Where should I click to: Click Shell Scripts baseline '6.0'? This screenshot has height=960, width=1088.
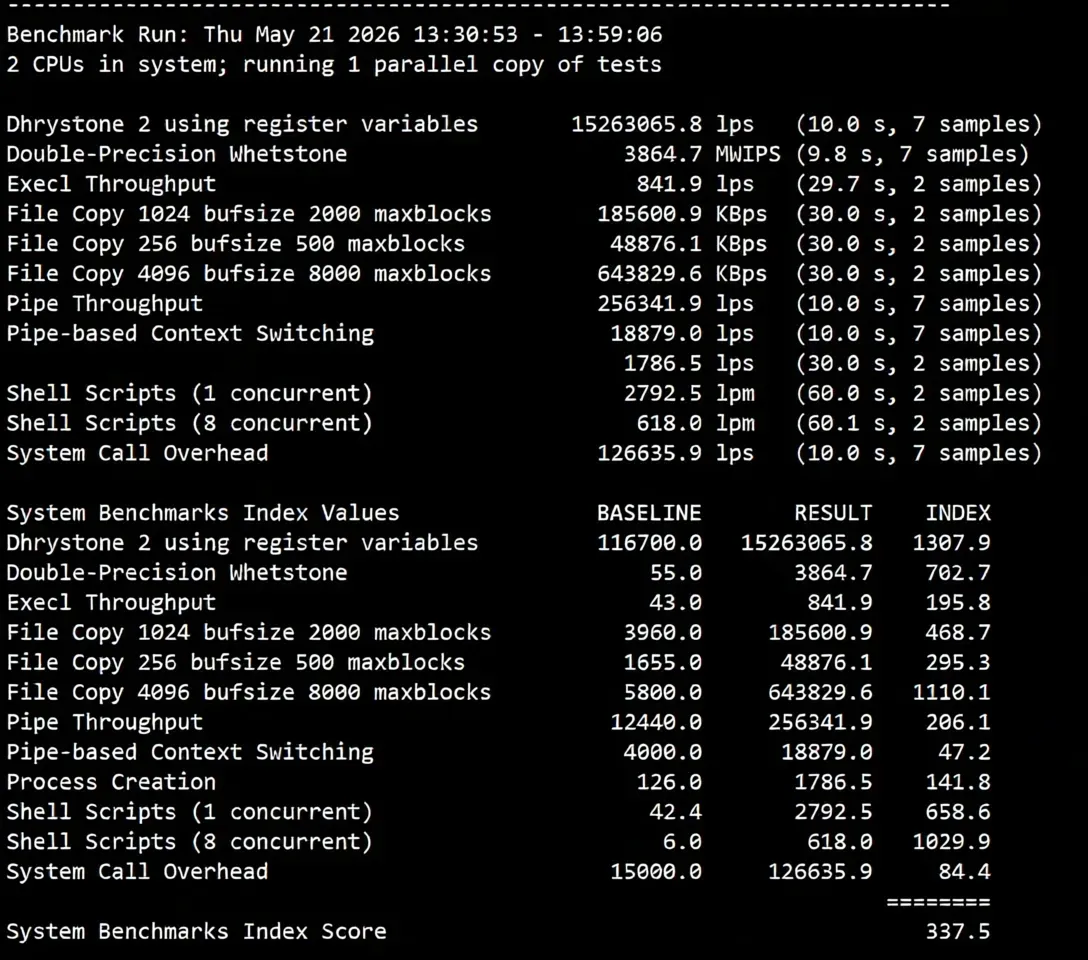click(681, 840)
